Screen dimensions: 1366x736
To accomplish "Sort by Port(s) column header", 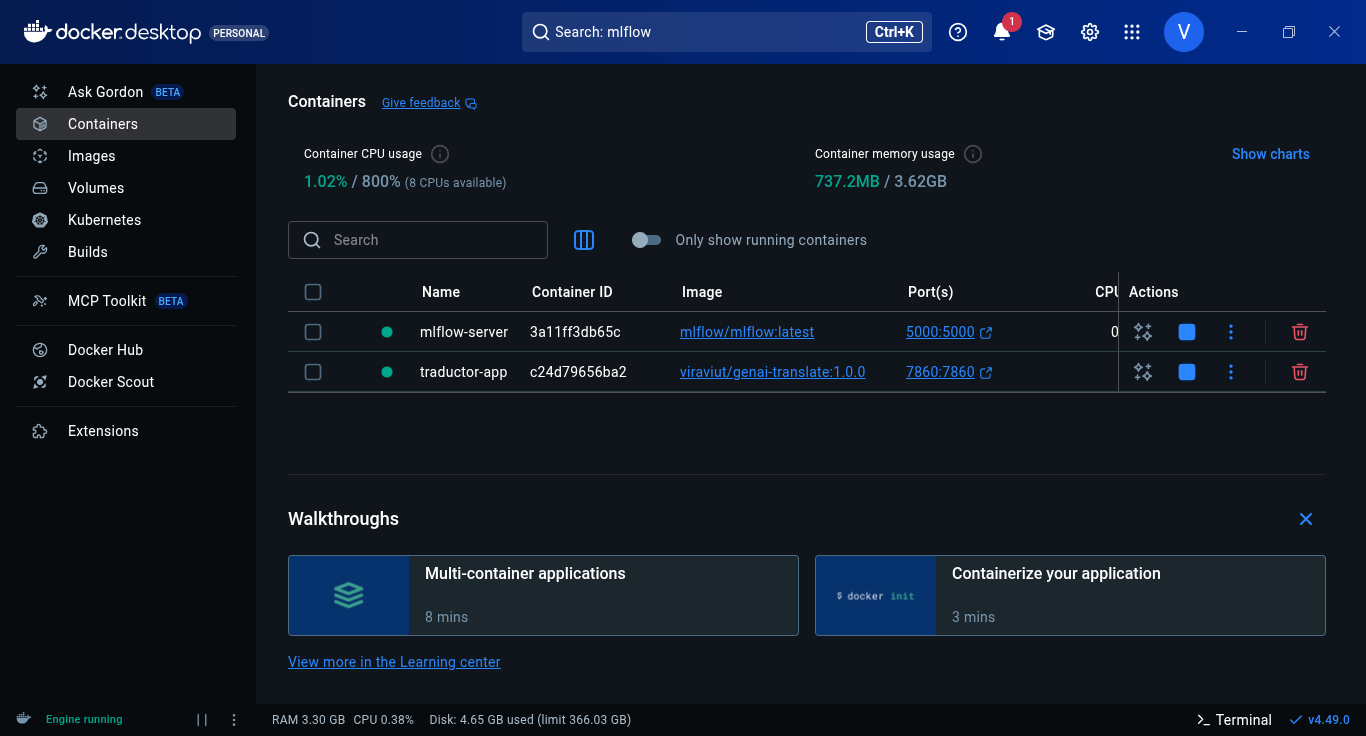I will [931, 292].
